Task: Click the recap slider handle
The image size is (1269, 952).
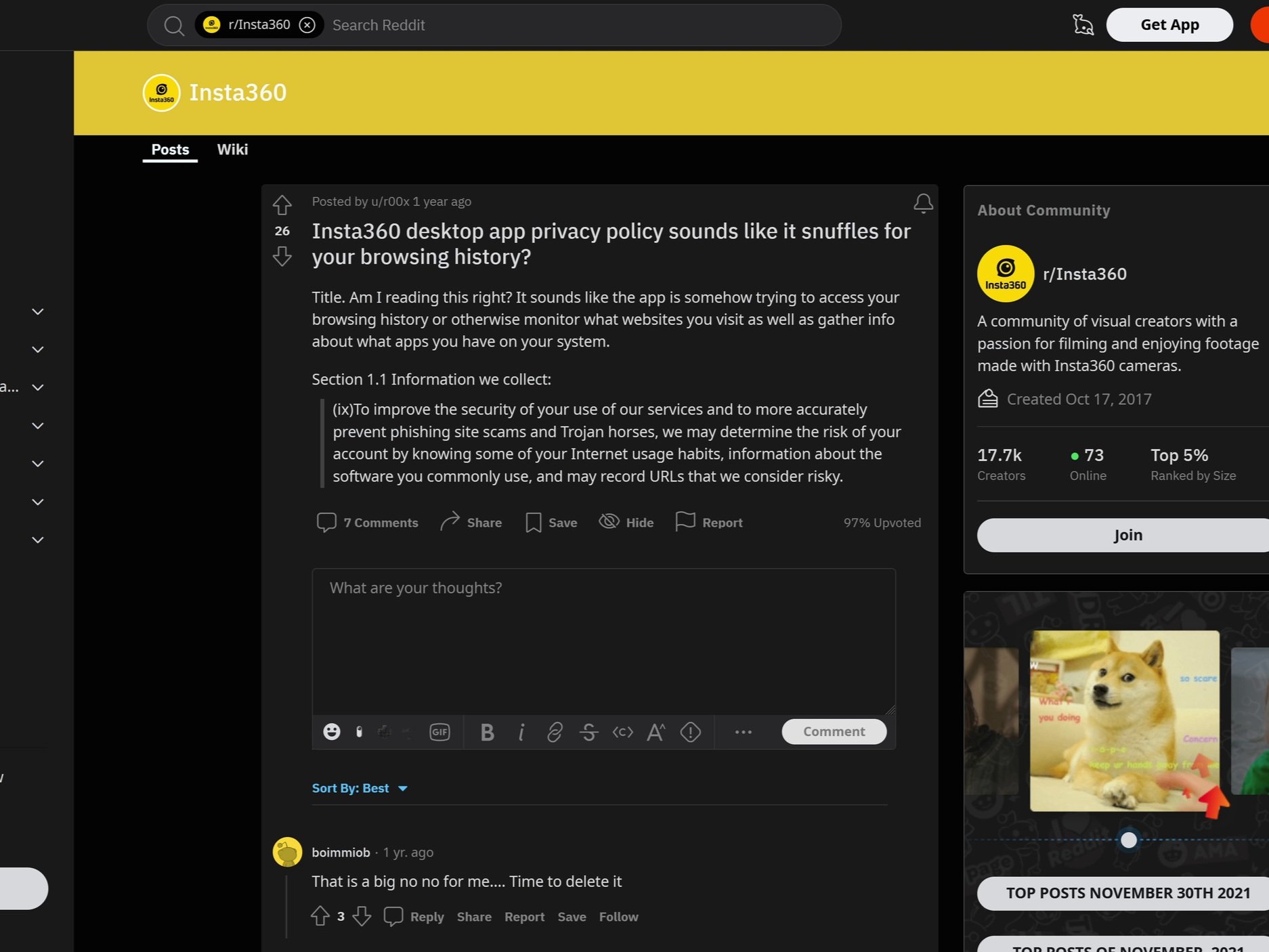Action: point(1128,840)
